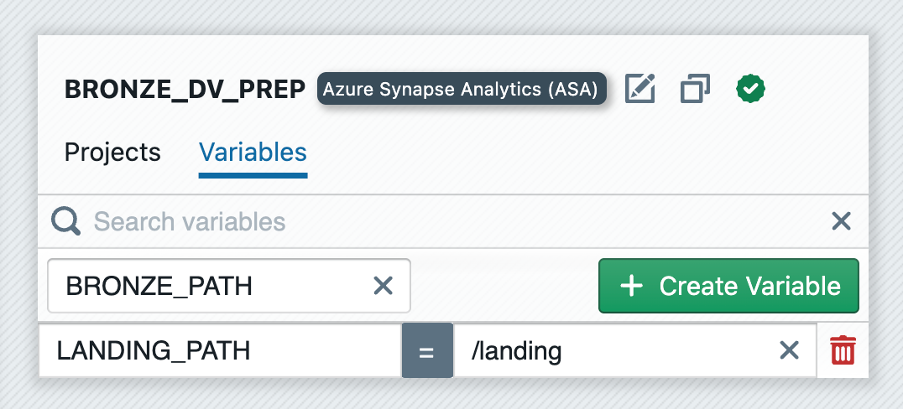Select the Variables tab

coord(252,152)
